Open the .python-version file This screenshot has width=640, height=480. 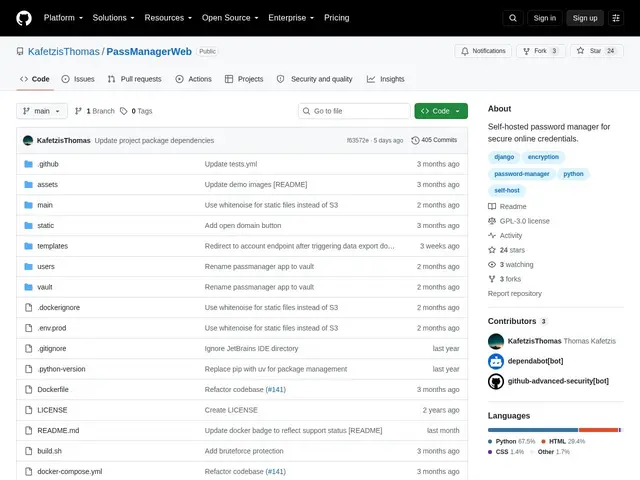61,369
